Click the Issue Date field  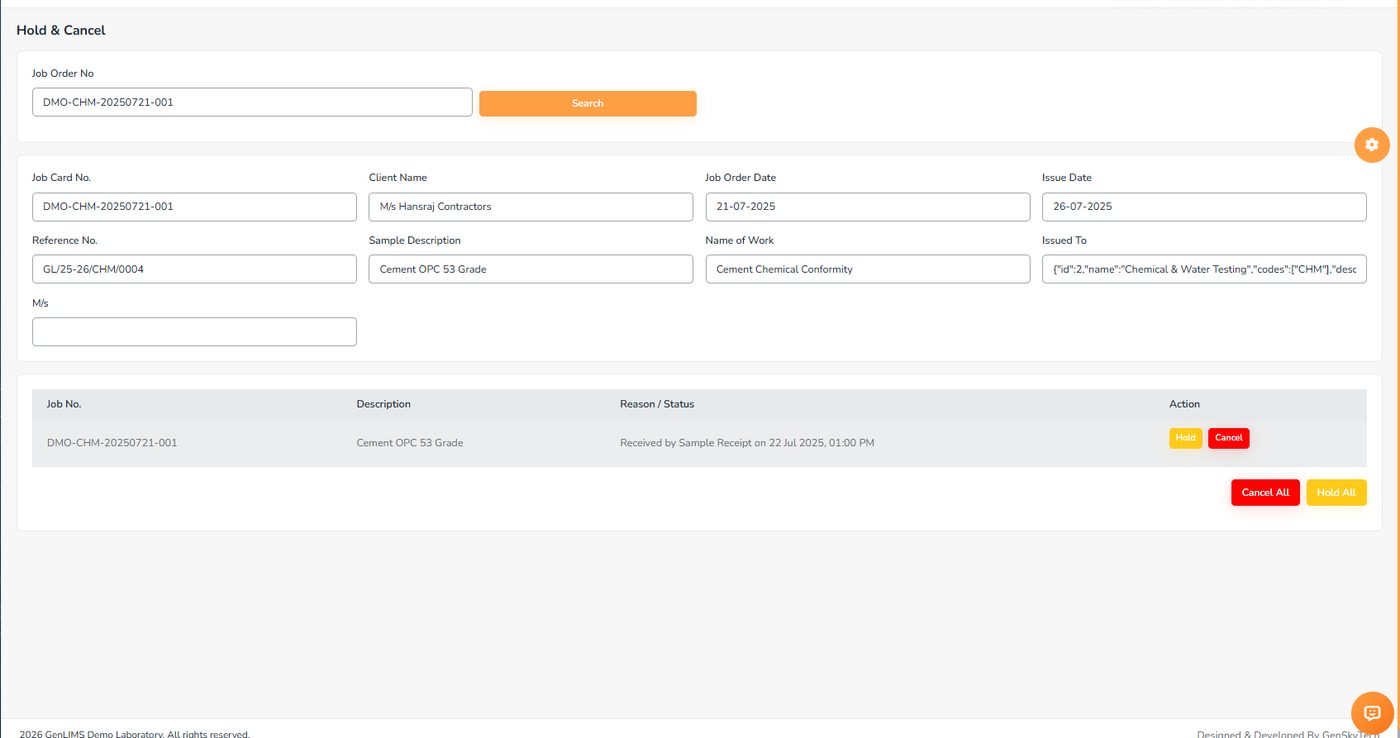tap(1204, 207)
